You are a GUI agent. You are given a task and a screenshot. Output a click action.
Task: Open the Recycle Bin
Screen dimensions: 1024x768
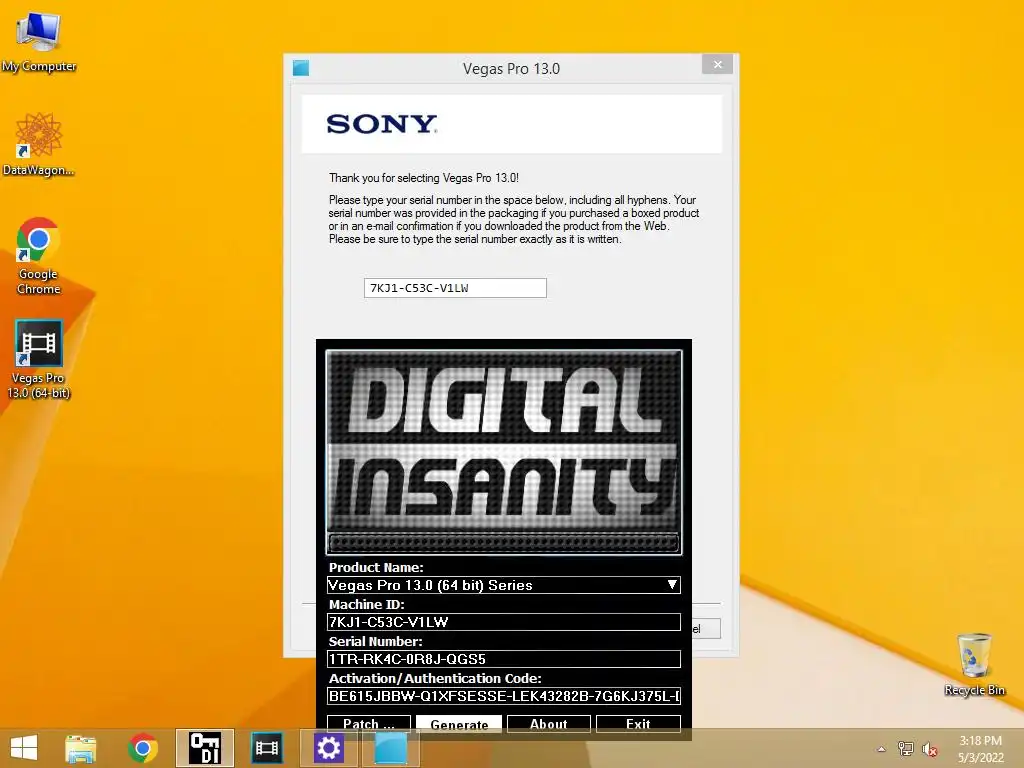coord(974,664)
